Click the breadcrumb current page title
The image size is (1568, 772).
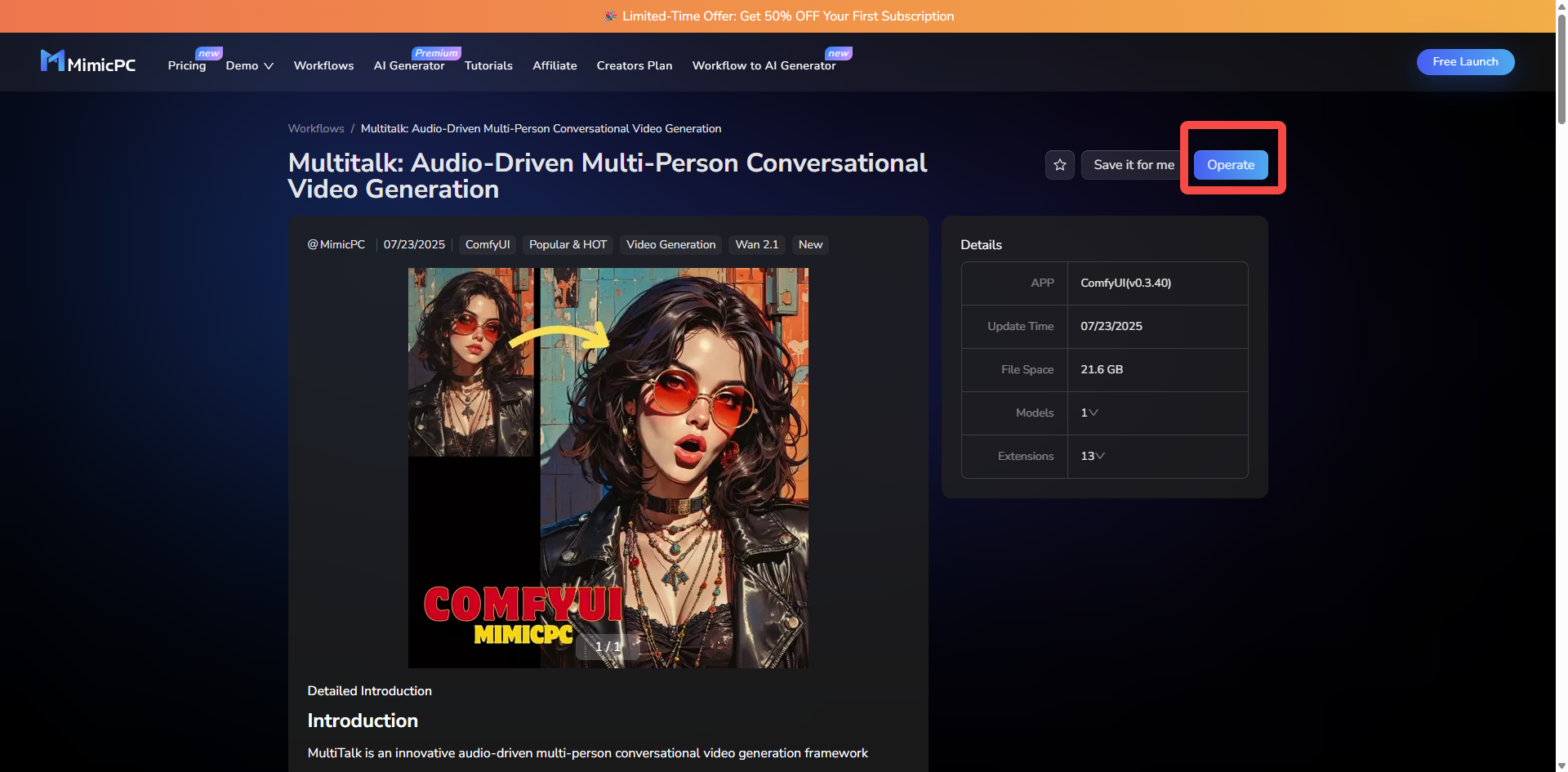[541, 128]
